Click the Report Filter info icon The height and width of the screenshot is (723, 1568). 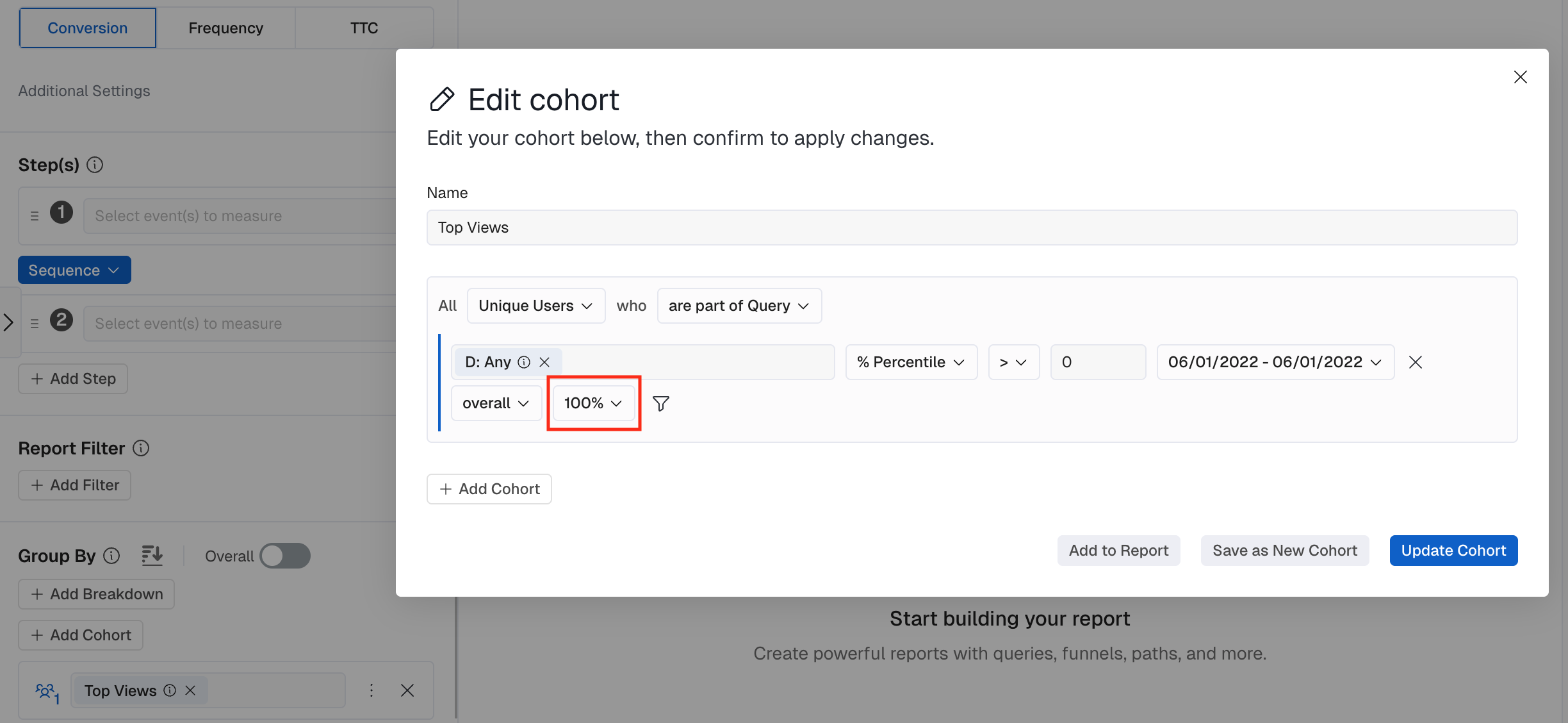pyautogui.click(x=141, y=448)
